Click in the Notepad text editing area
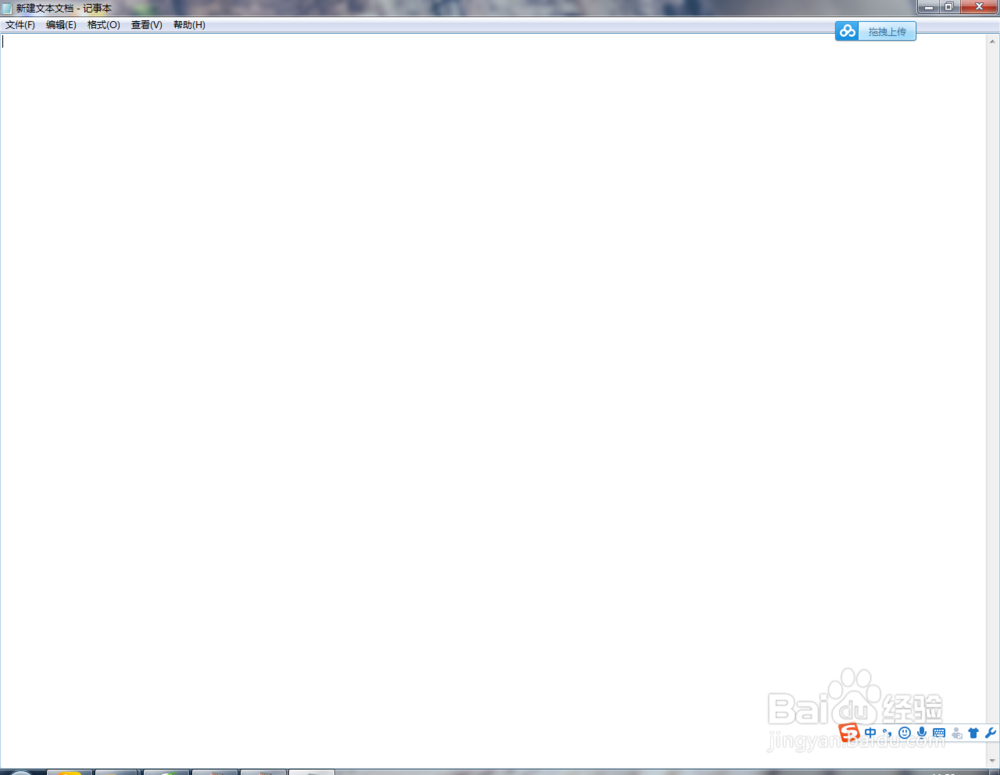 [x=493, y=401]
